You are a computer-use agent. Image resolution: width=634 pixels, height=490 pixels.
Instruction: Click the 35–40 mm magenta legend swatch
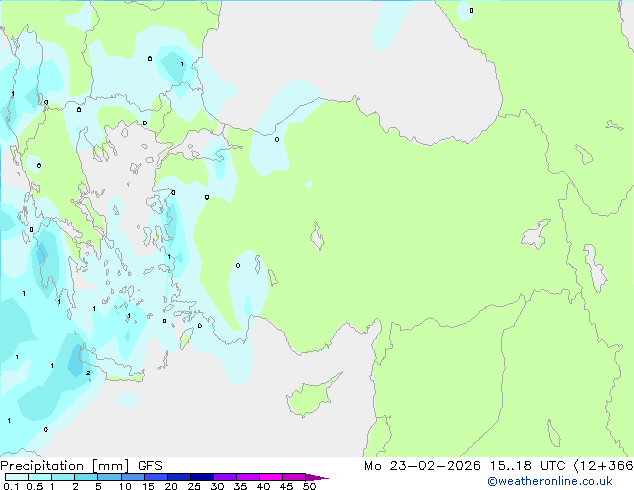pos(247,477)
